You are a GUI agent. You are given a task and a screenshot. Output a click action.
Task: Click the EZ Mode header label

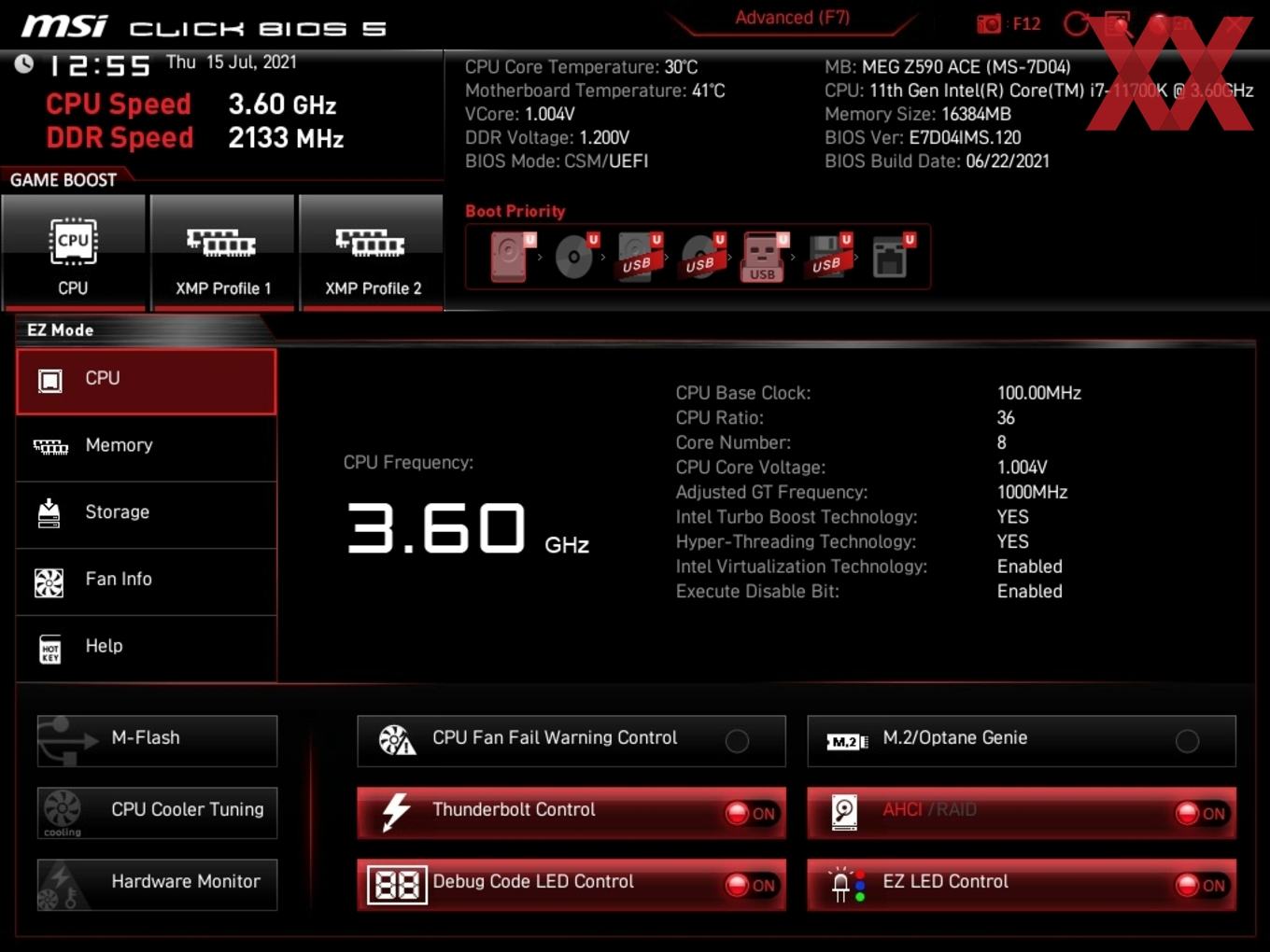[x=60, y=330]
